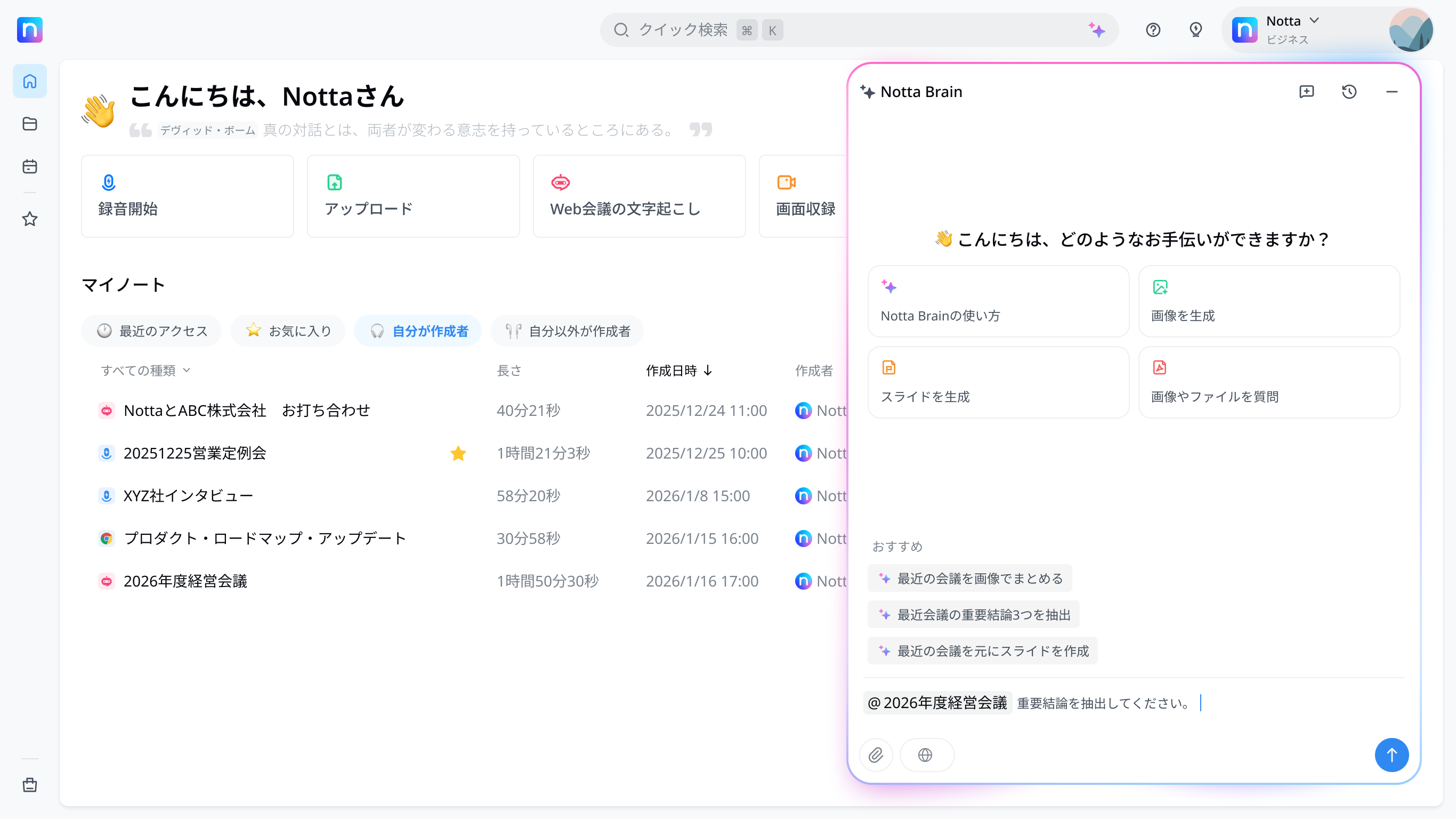Open the XYZ社インタビュー note

188,496
